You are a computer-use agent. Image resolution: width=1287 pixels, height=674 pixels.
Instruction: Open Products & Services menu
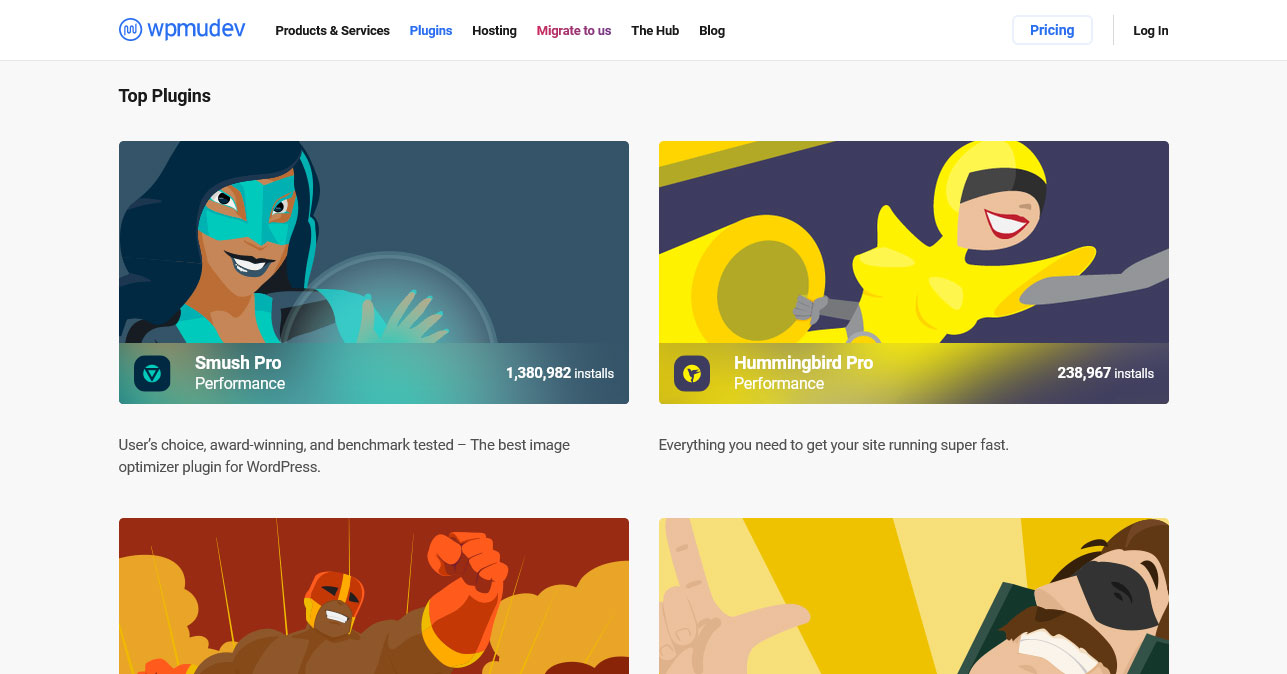point(332,31)
